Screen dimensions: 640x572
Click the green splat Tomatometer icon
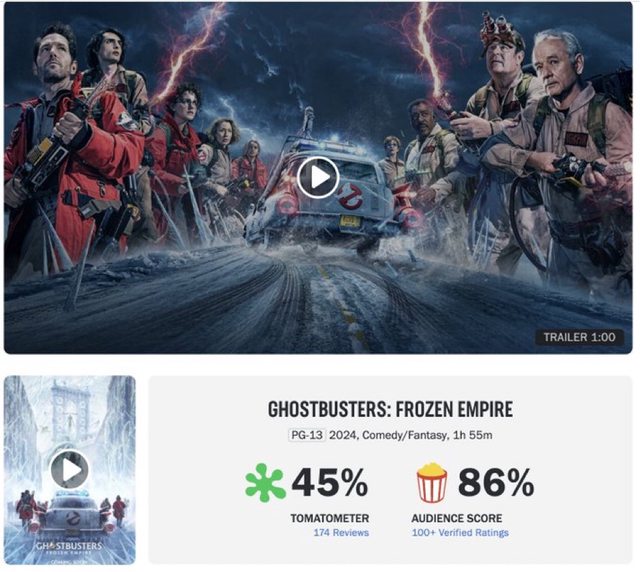coord(265,482)
